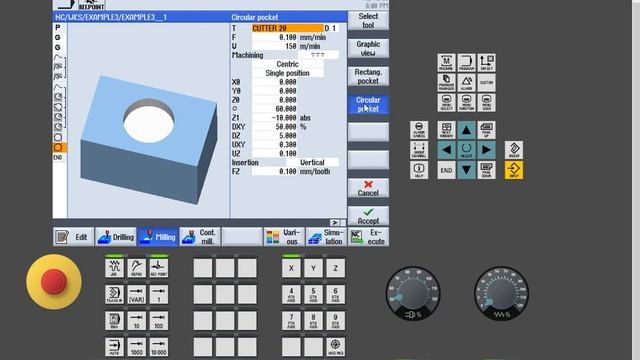The image size is (640, 360).
Task: Click the yellow INPUT key
Action: point(514,170)
